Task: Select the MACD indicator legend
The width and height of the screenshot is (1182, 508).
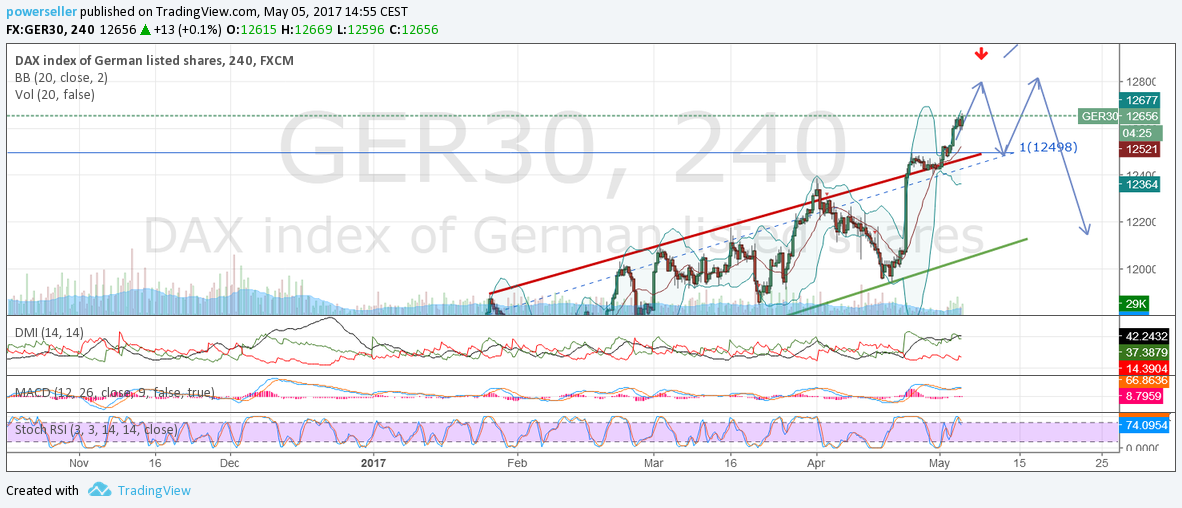Action: coord(115,393)
